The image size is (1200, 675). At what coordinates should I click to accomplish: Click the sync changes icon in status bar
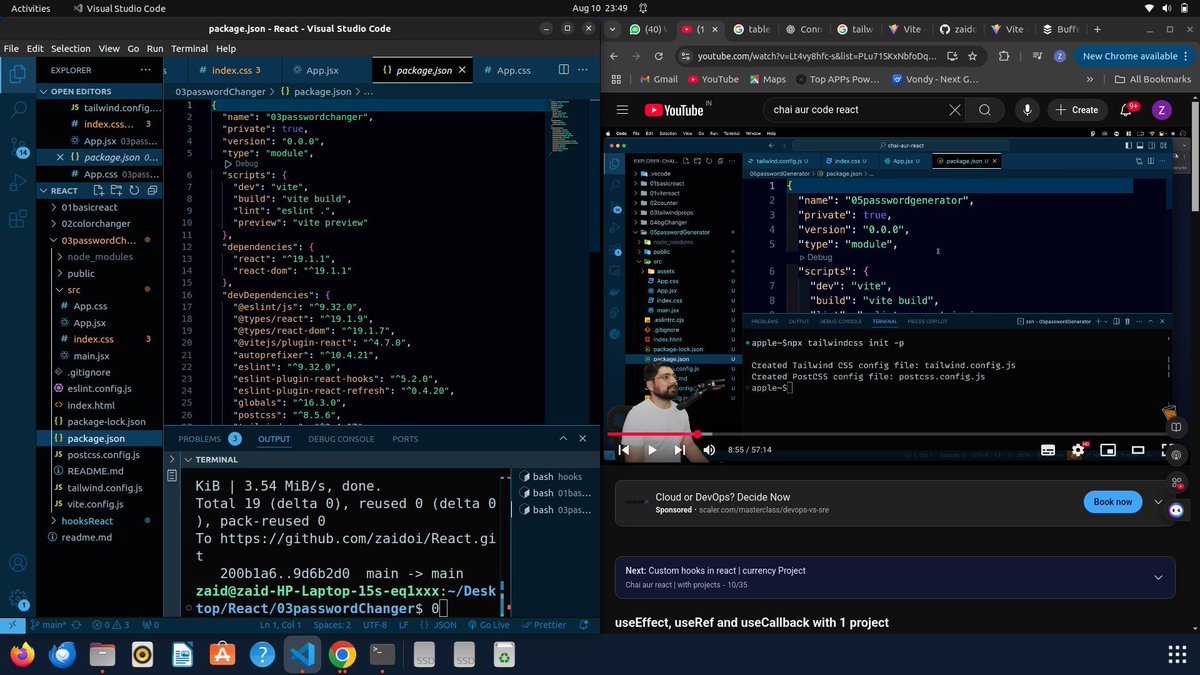(x=77, y=625)
